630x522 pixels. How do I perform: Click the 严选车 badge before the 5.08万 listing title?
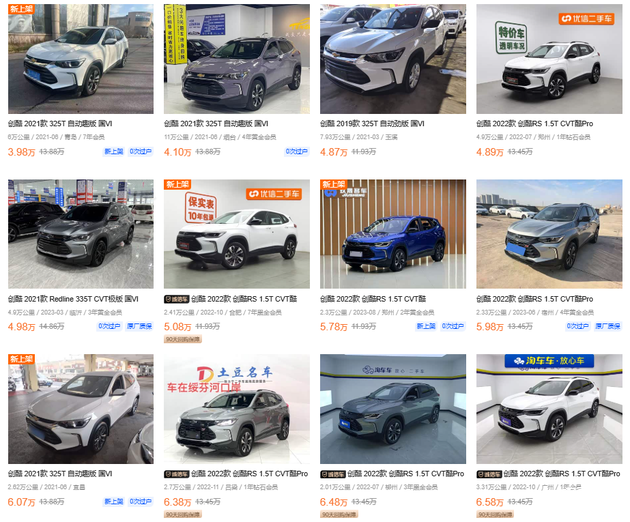pyautogui.click(x=176, y=299)
